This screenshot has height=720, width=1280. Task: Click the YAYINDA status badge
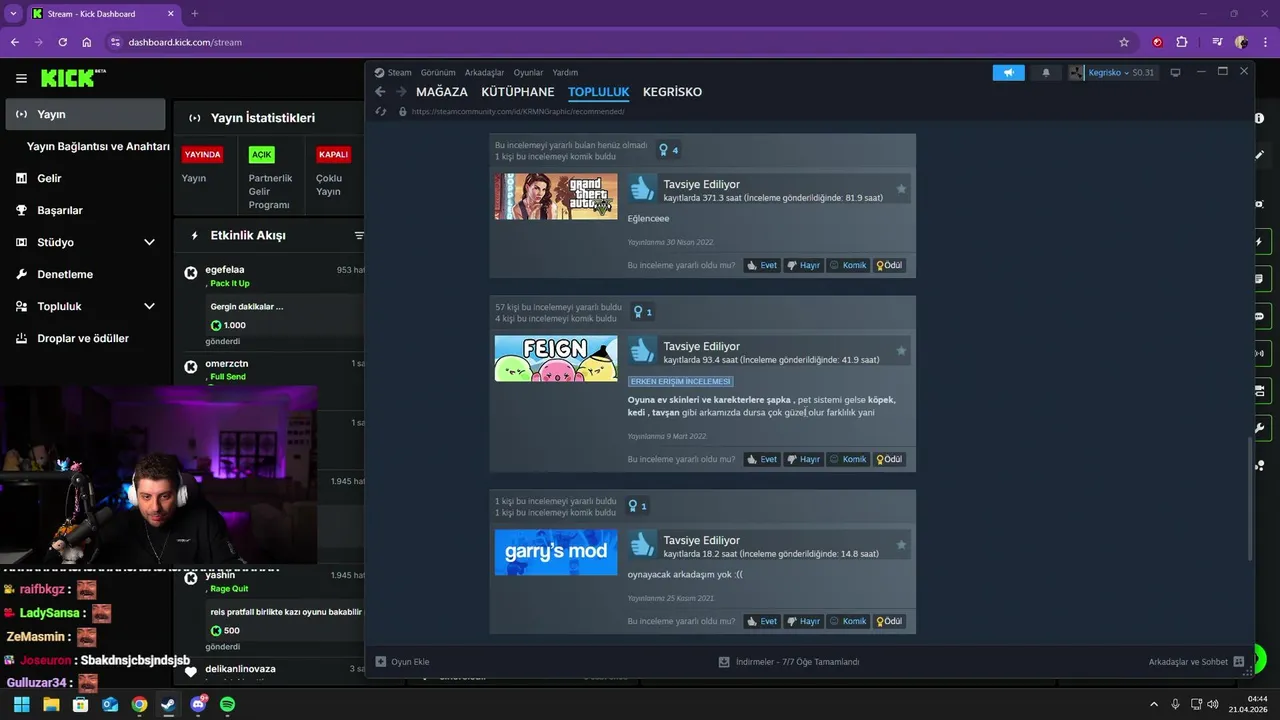[202, 155]
